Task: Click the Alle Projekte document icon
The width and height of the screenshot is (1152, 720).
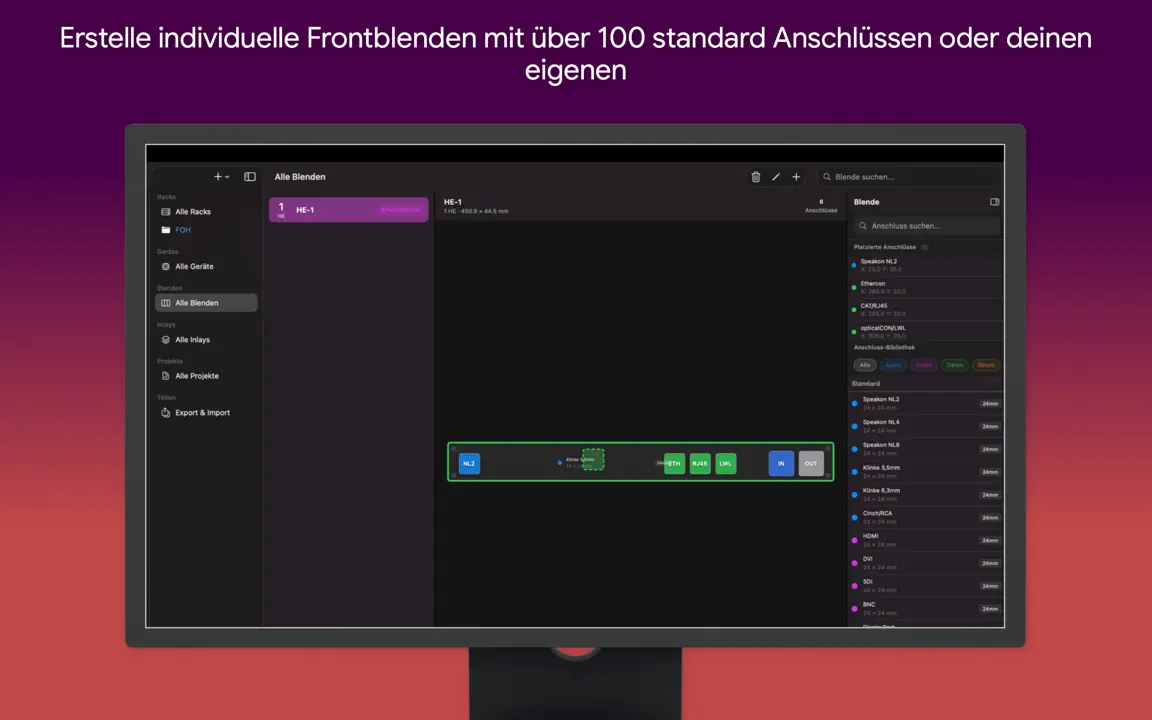Action: pos(165,375)
